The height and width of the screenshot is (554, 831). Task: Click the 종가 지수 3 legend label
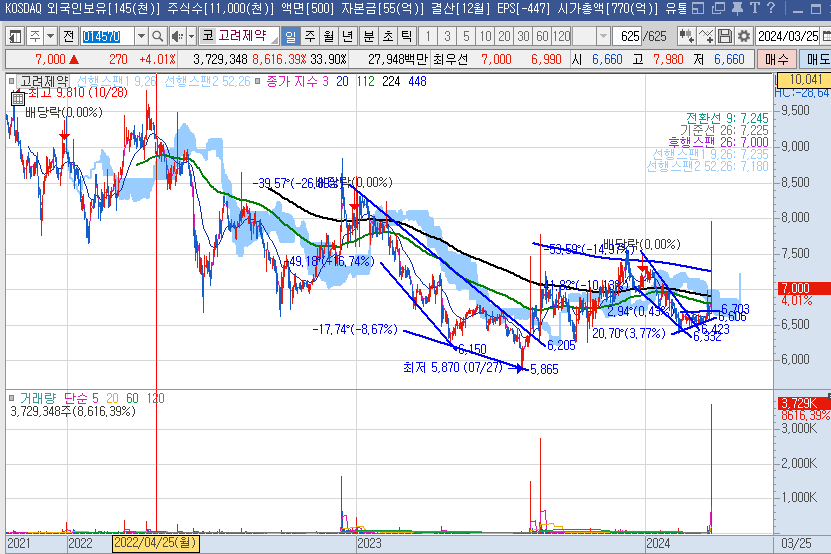(x=297, y=81)
